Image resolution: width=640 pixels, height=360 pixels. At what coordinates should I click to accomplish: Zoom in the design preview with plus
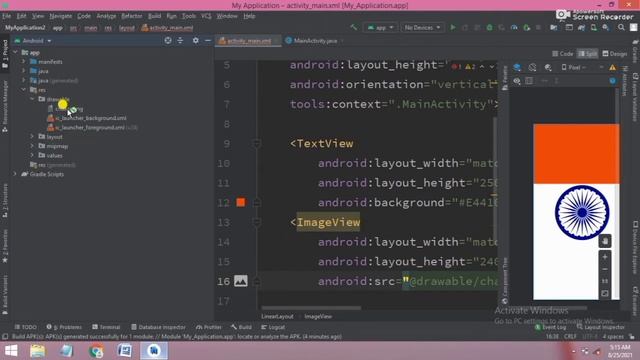[x=605, y=257]
